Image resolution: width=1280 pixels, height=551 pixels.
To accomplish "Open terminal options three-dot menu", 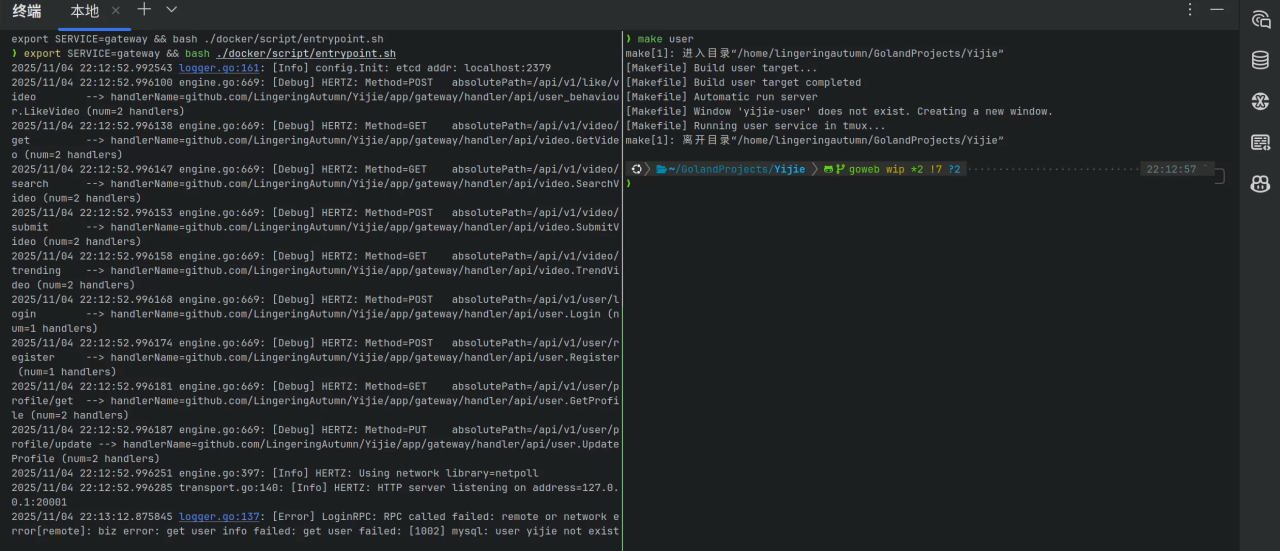I will pos(1190,9).
